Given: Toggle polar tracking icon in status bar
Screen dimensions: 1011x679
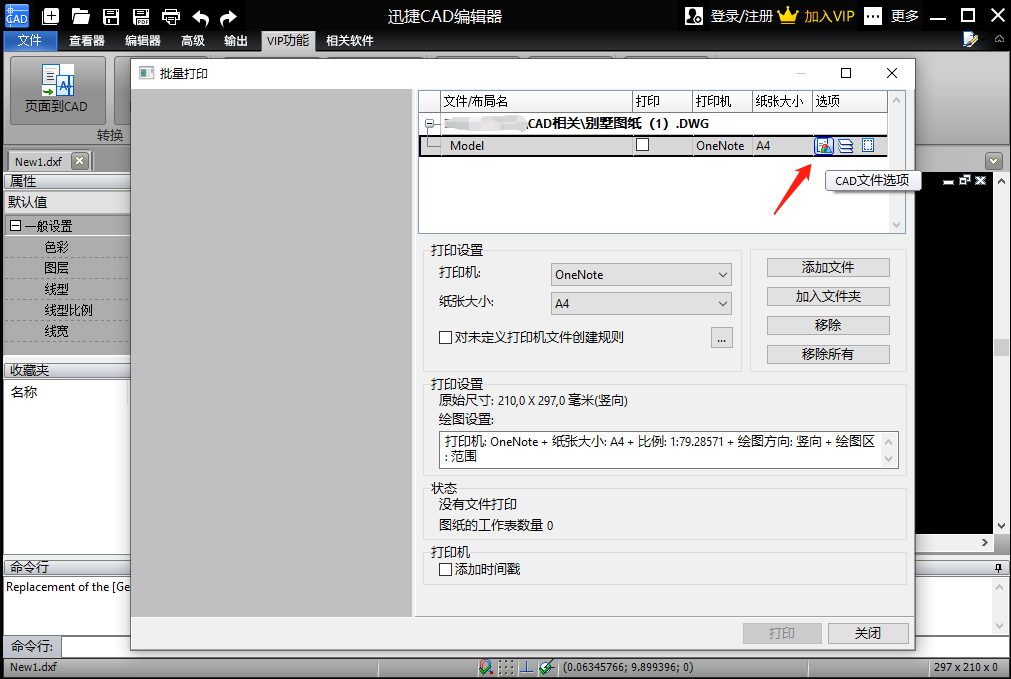Looking at the screenshot, I should [x=547, y=667].
